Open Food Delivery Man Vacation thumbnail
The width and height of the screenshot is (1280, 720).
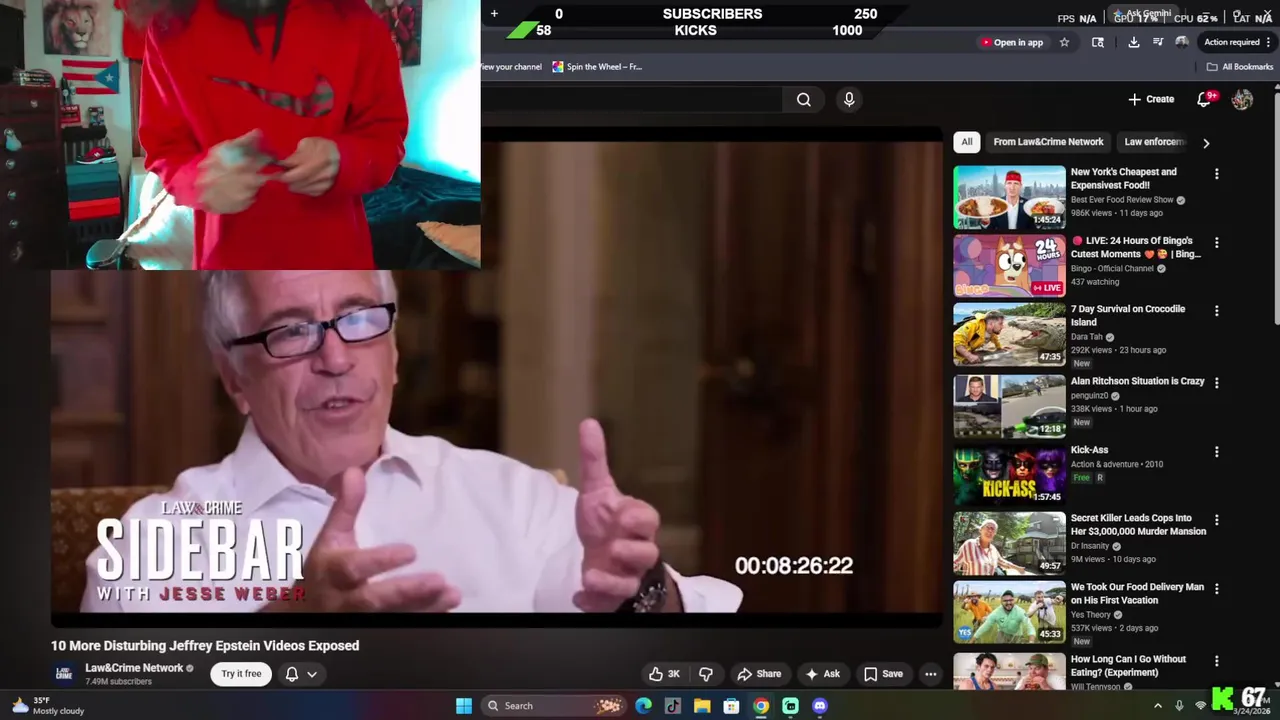(1009, 612)
